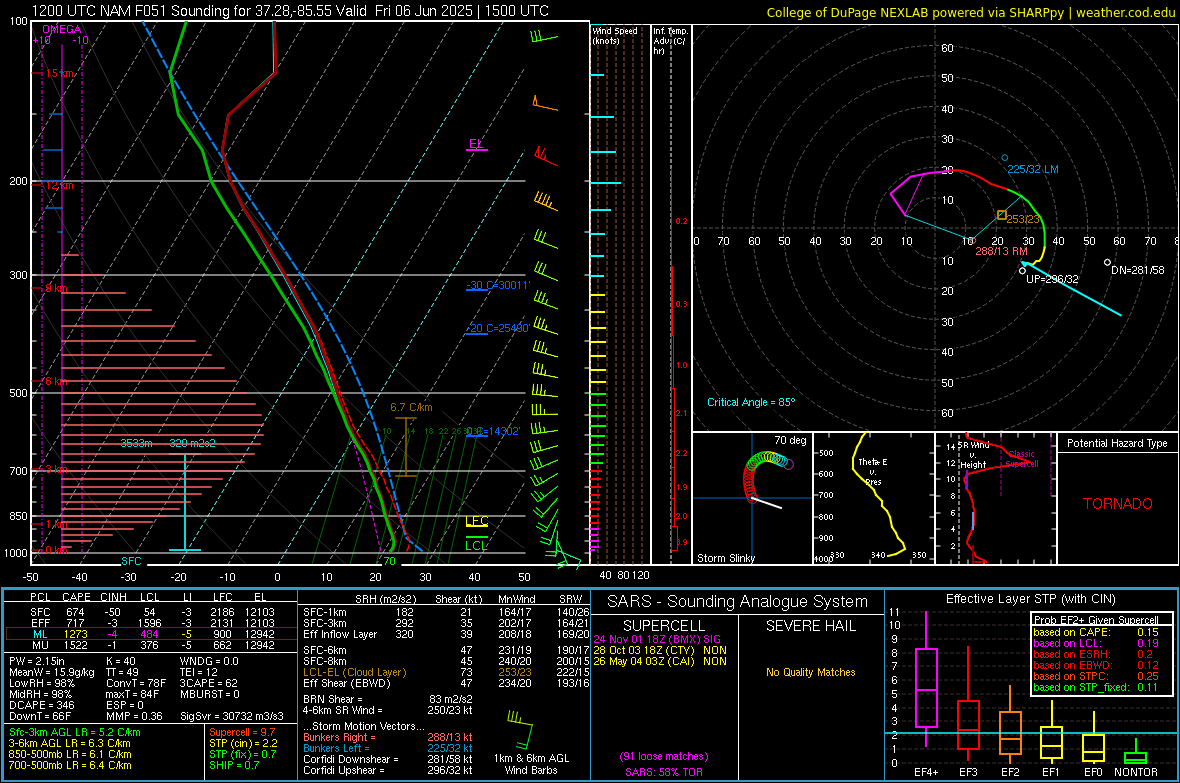Click the SHIP = 0.7 index
1180x783 pixels.
pyautogui.click(x=234, y=765)
